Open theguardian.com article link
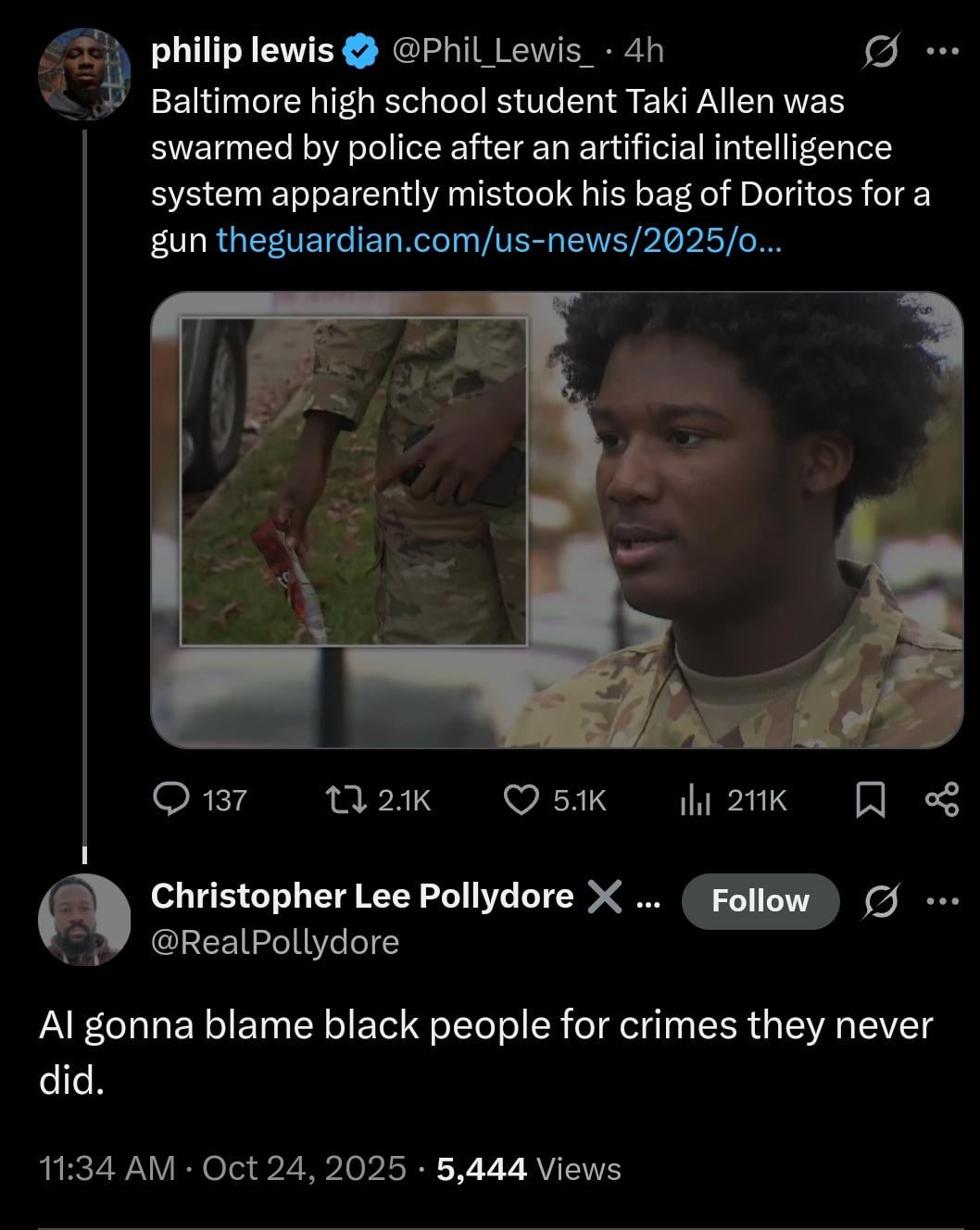 coord(498,241)
